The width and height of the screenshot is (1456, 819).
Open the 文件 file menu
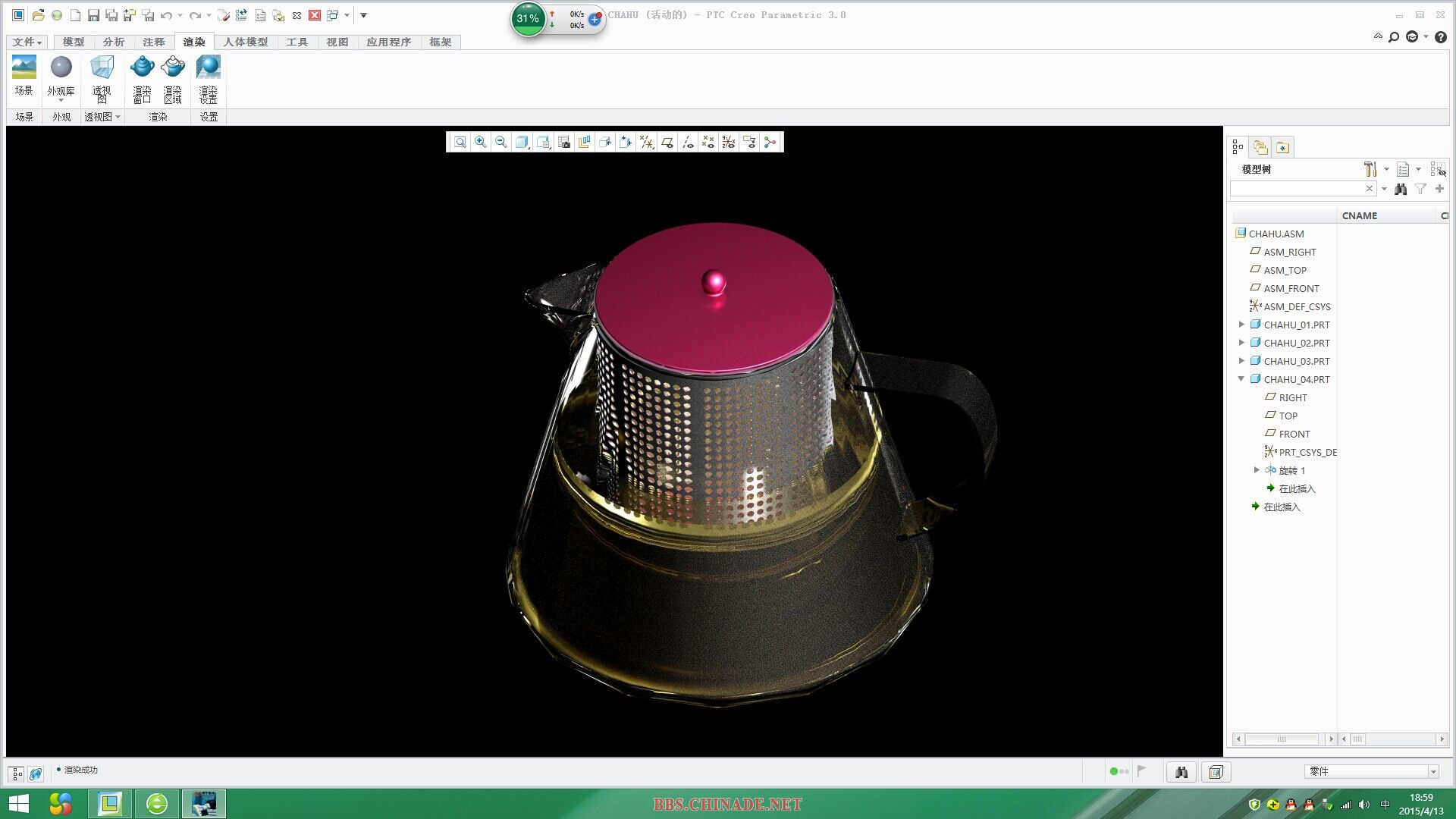coord(27,42)
